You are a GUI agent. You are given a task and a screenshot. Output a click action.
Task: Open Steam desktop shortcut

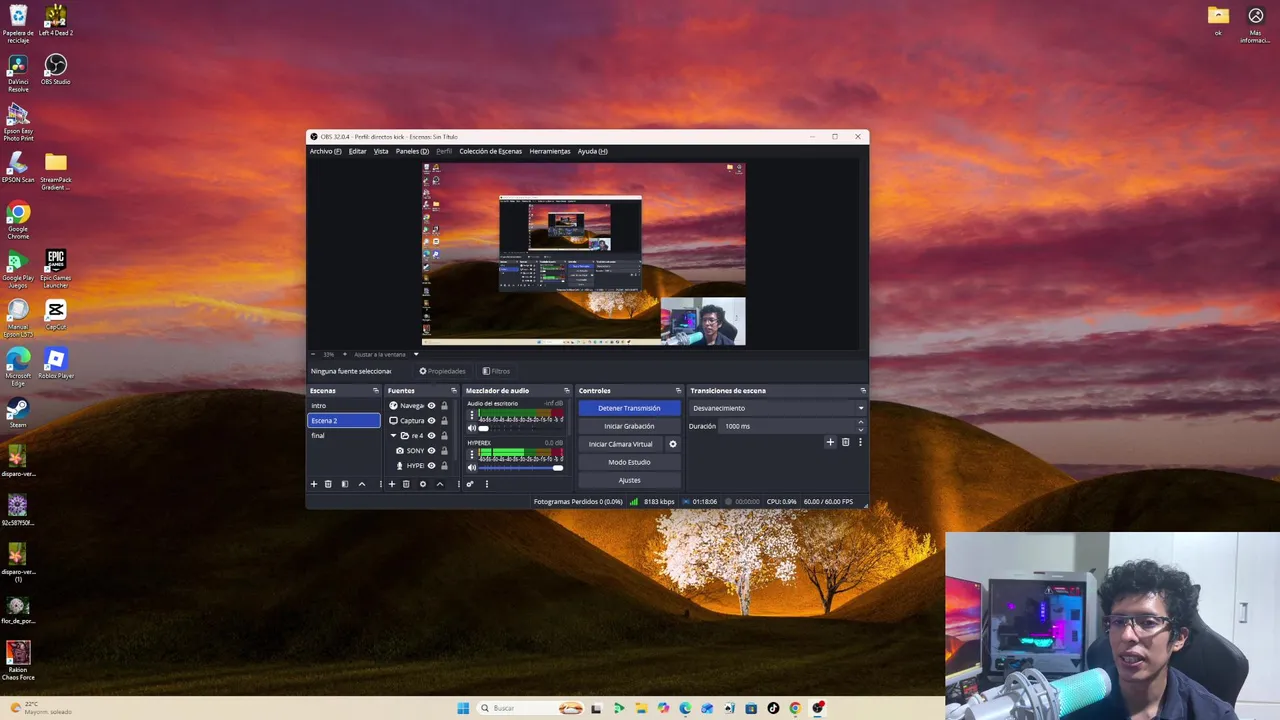pyautogui.click(x=18, y=412)
